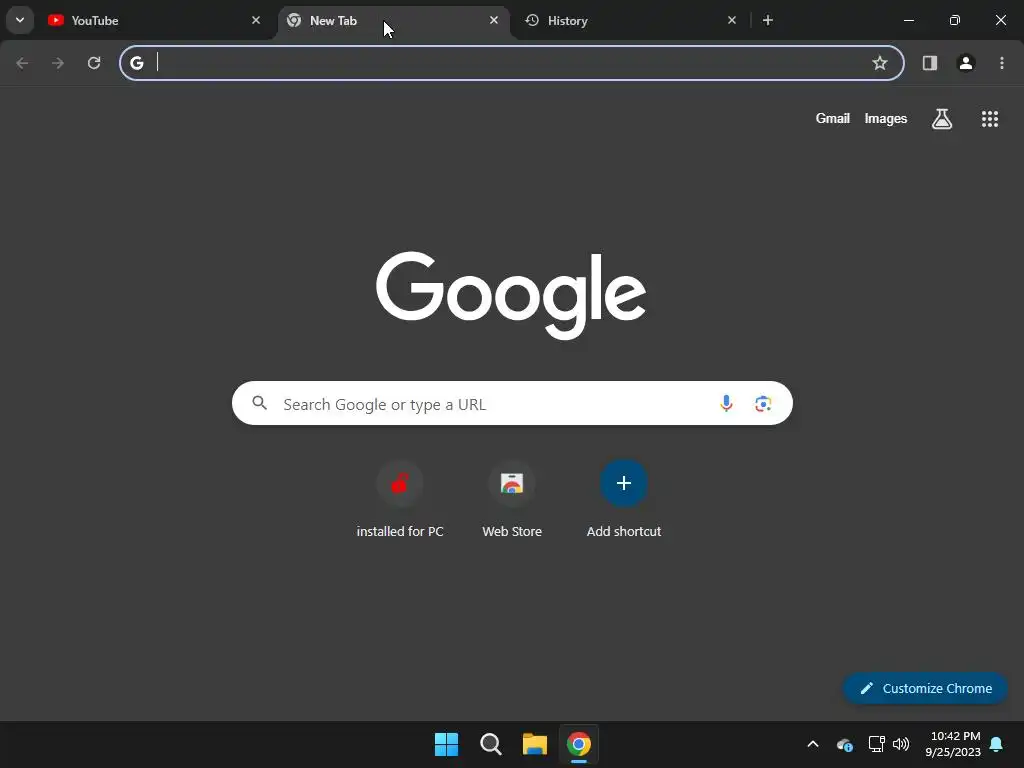Open the notifications bell

997,744
